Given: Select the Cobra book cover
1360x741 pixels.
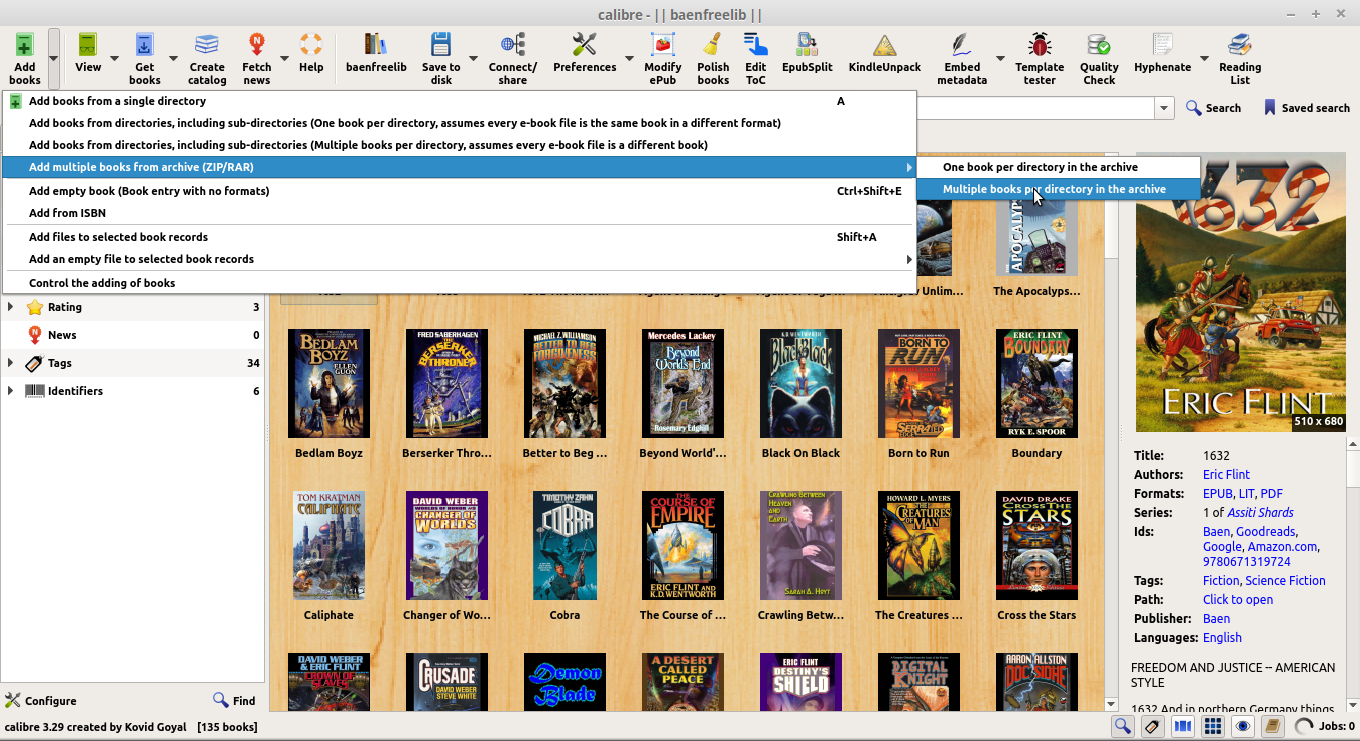Looking at the screenshot, I should (565, 546).
